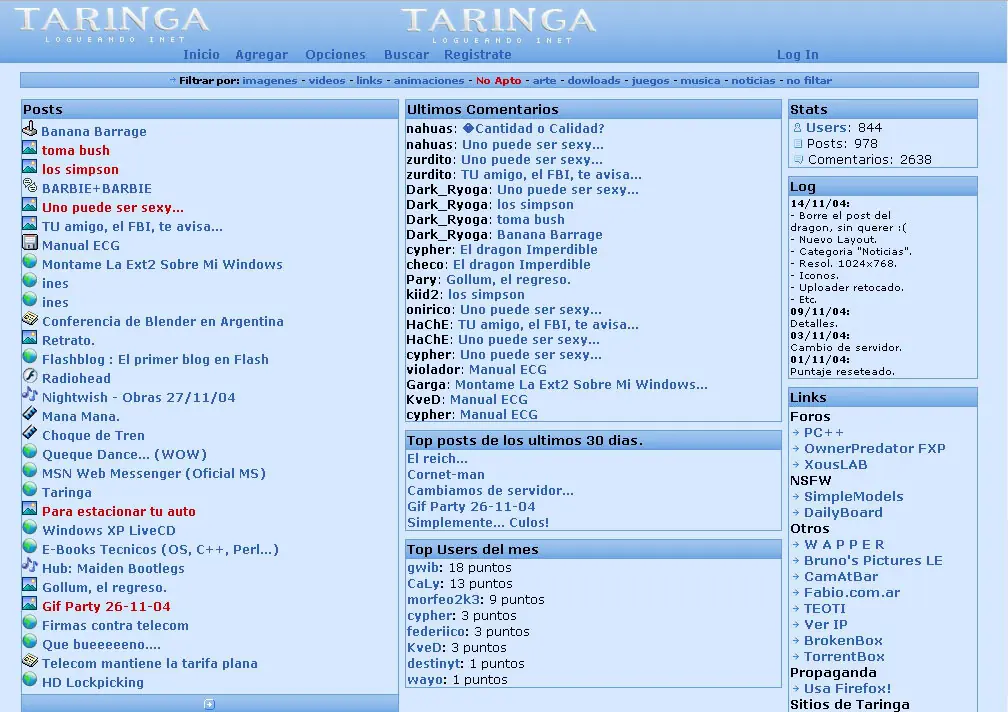1008x712 pixels.
Task: Click the image icon next to "toma bush"
Action: click(x=27, y=150)
